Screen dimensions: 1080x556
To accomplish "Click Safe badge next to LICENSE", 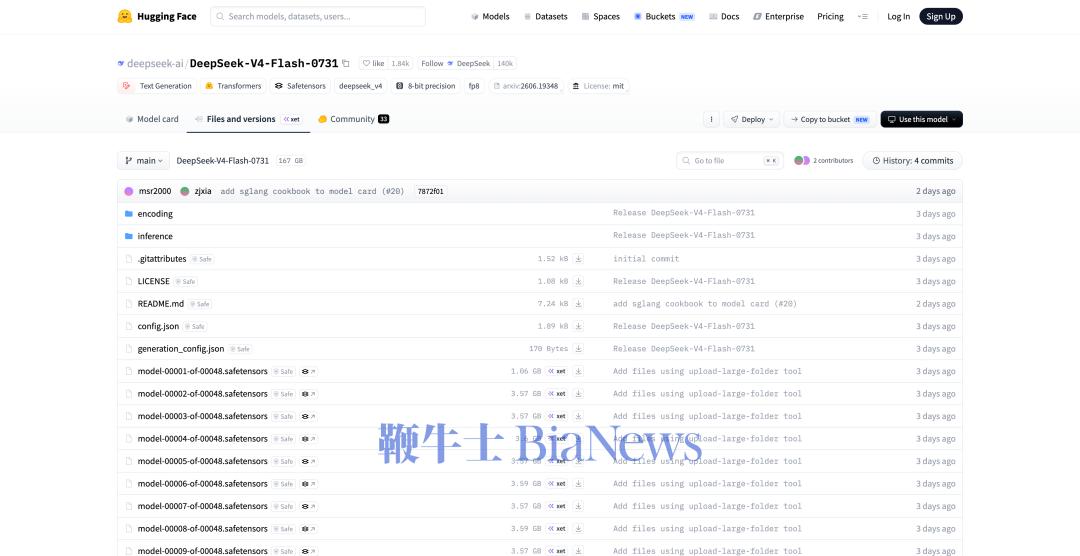I will coord(185,281).
